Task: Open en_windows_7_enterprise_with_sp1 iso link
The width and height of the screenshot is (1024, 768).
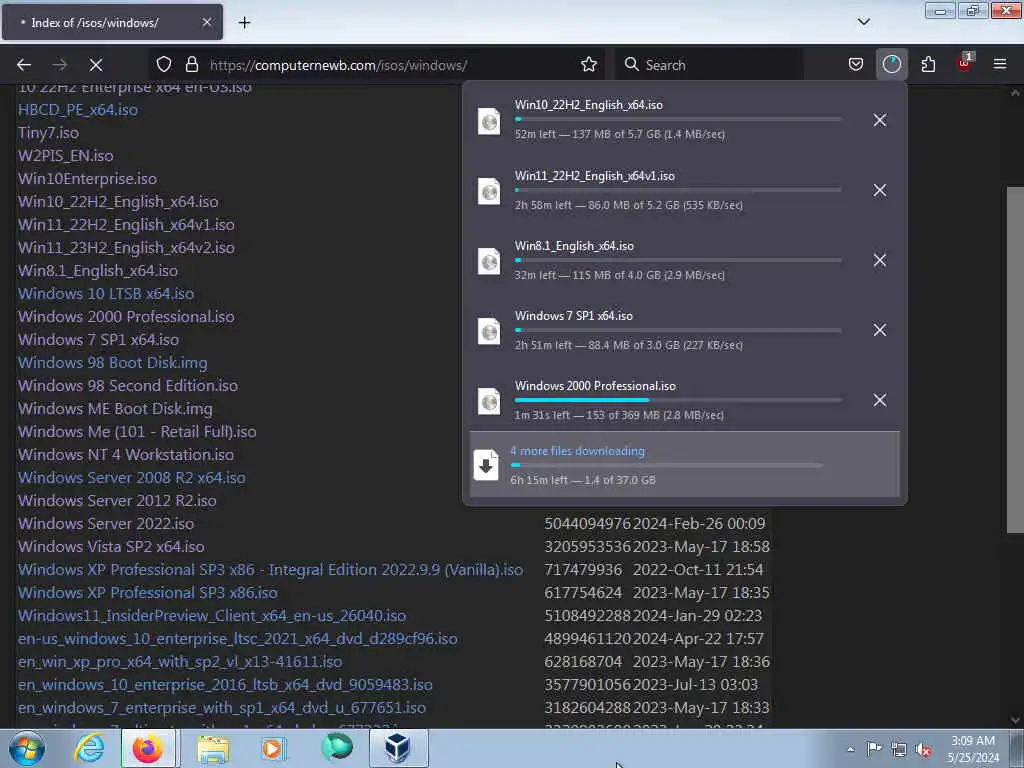Action: [x=221, y=707]
